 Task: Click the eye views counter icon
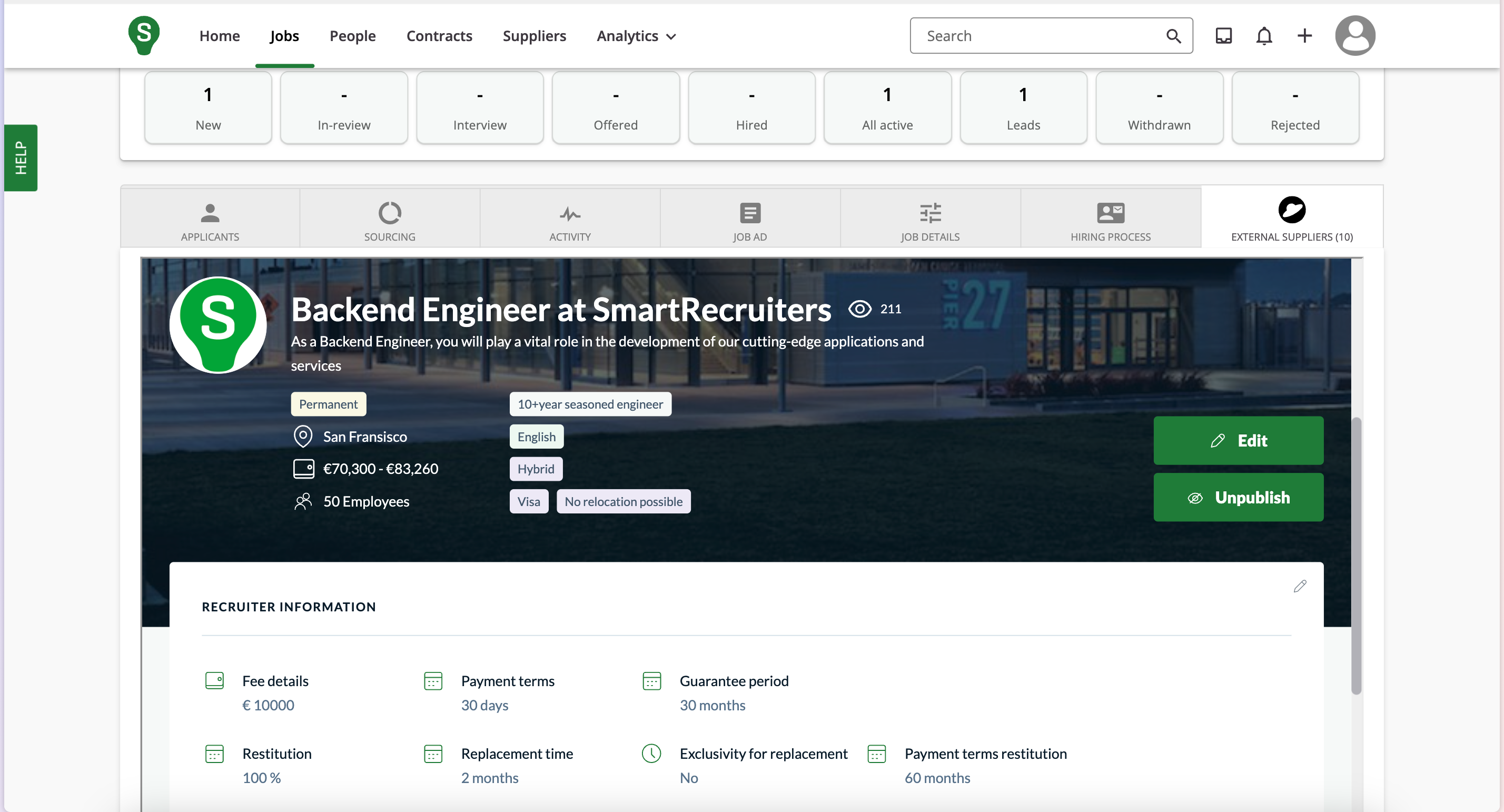point(859,309)
